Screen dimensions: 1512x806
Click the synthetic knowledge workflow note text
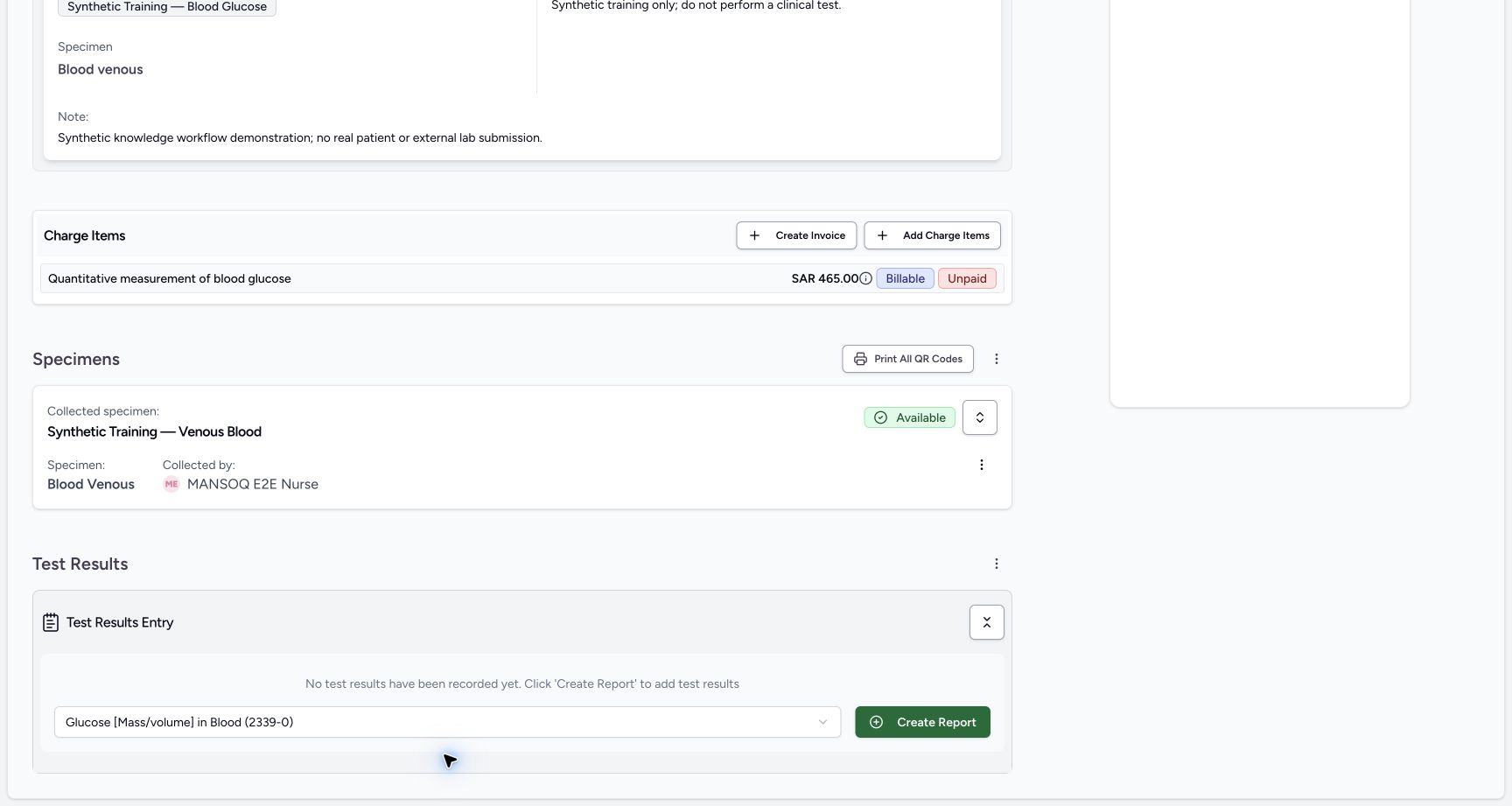point(300,137)
